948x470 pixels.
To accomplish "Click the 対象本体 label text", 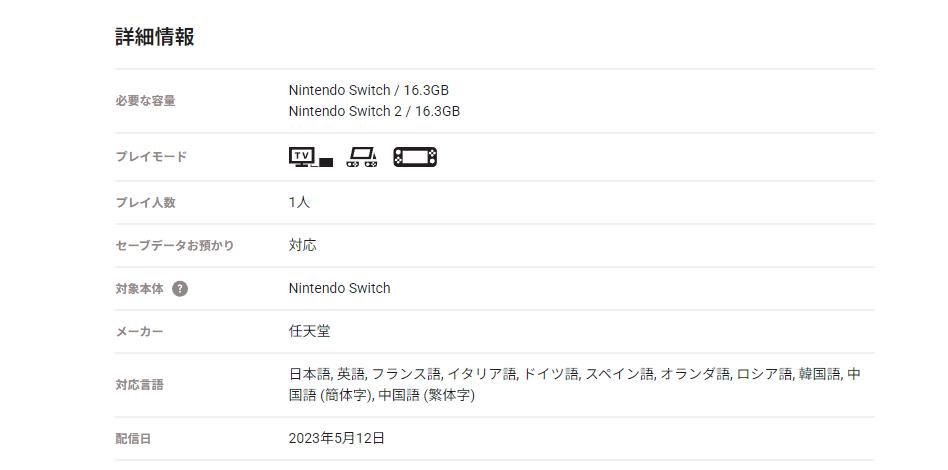I will coord(139,289).
